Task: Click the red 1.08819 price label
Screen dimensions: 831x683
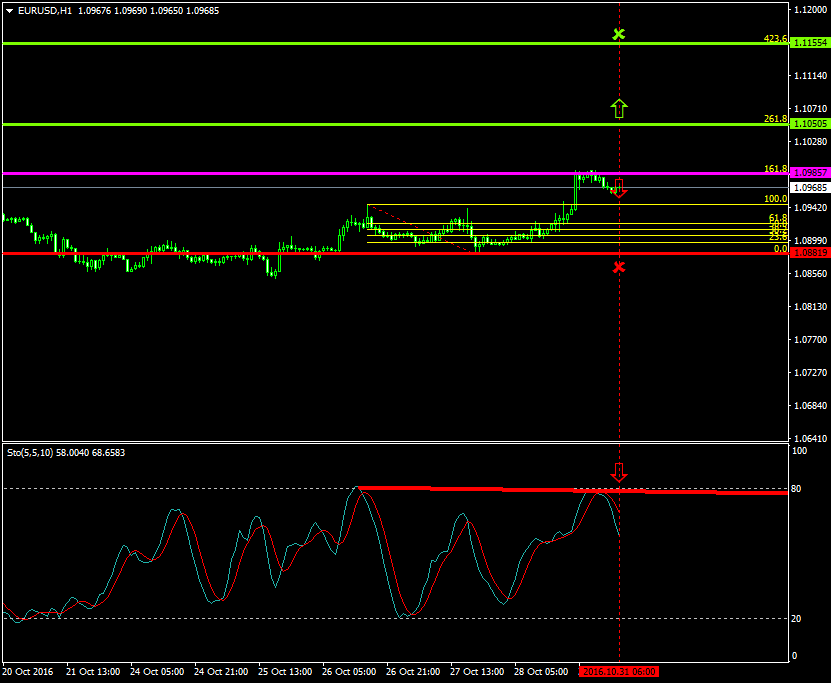Action: (809, 253)
